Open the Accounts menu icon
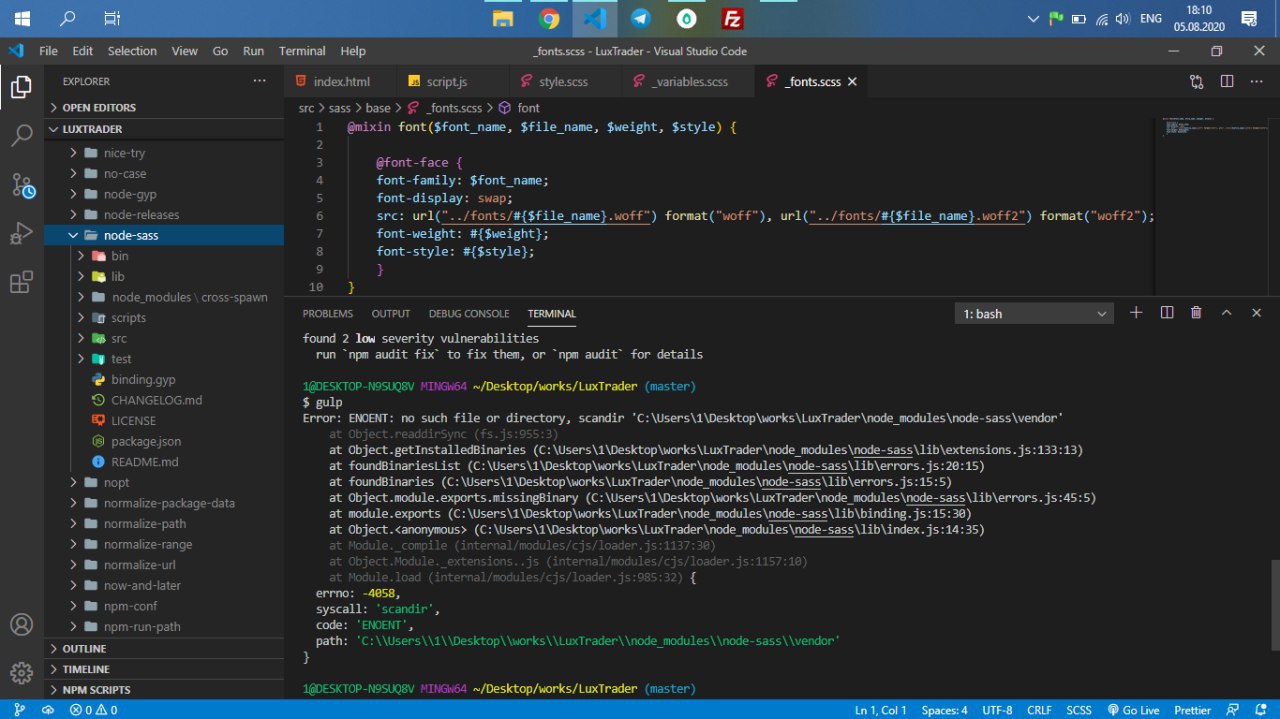The height and width of the screenshot is (719, 1280). pyautogui.click(x=21, y=625)
